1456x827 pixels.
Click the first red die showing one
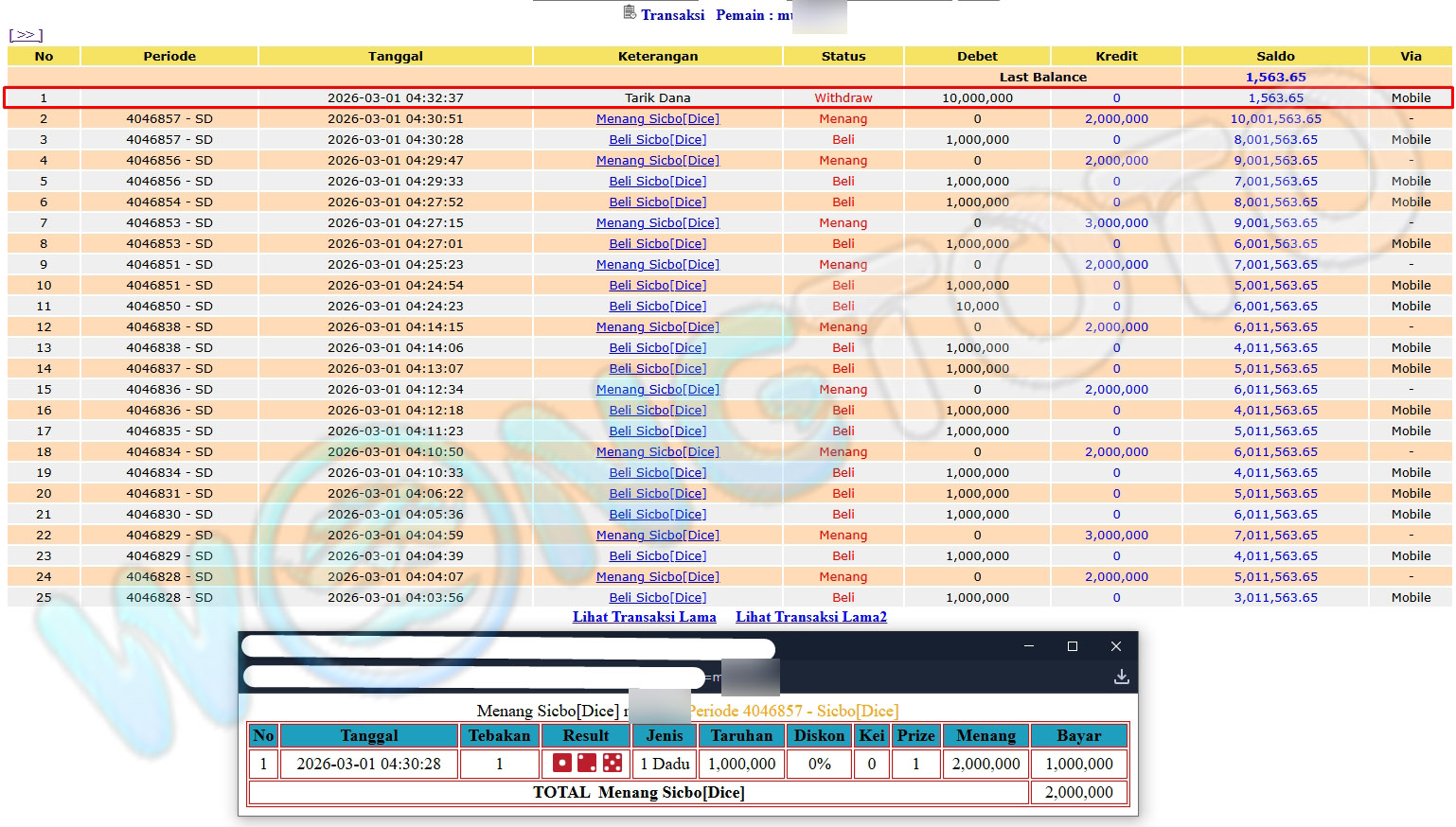click(x=562, y=763)
